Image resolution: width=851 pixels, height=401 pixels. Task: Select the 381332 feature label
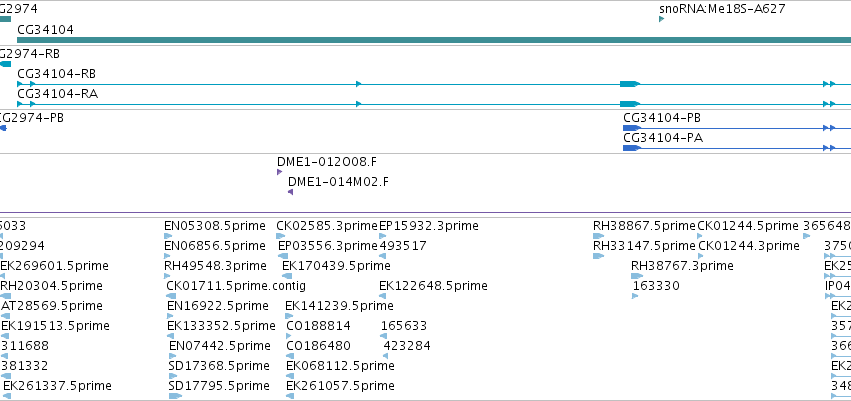tap(24, 366)
